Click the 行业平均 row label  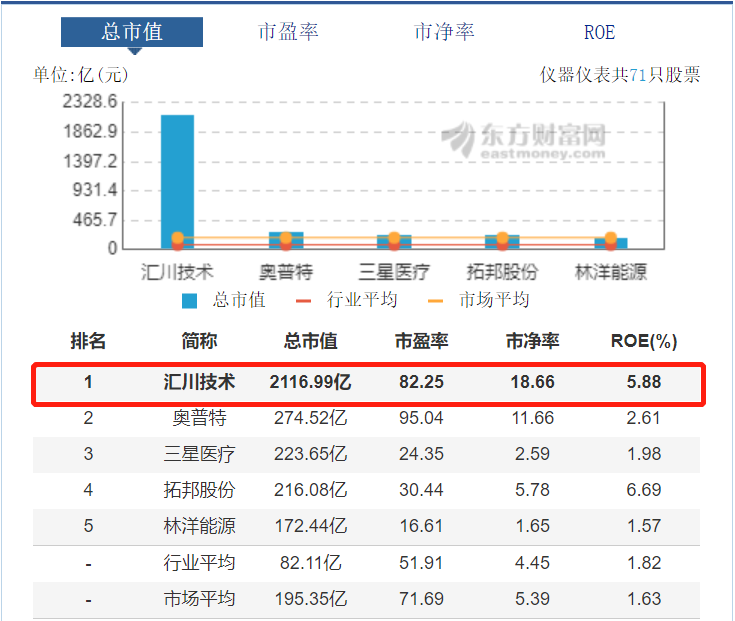(x=199, y=562)
